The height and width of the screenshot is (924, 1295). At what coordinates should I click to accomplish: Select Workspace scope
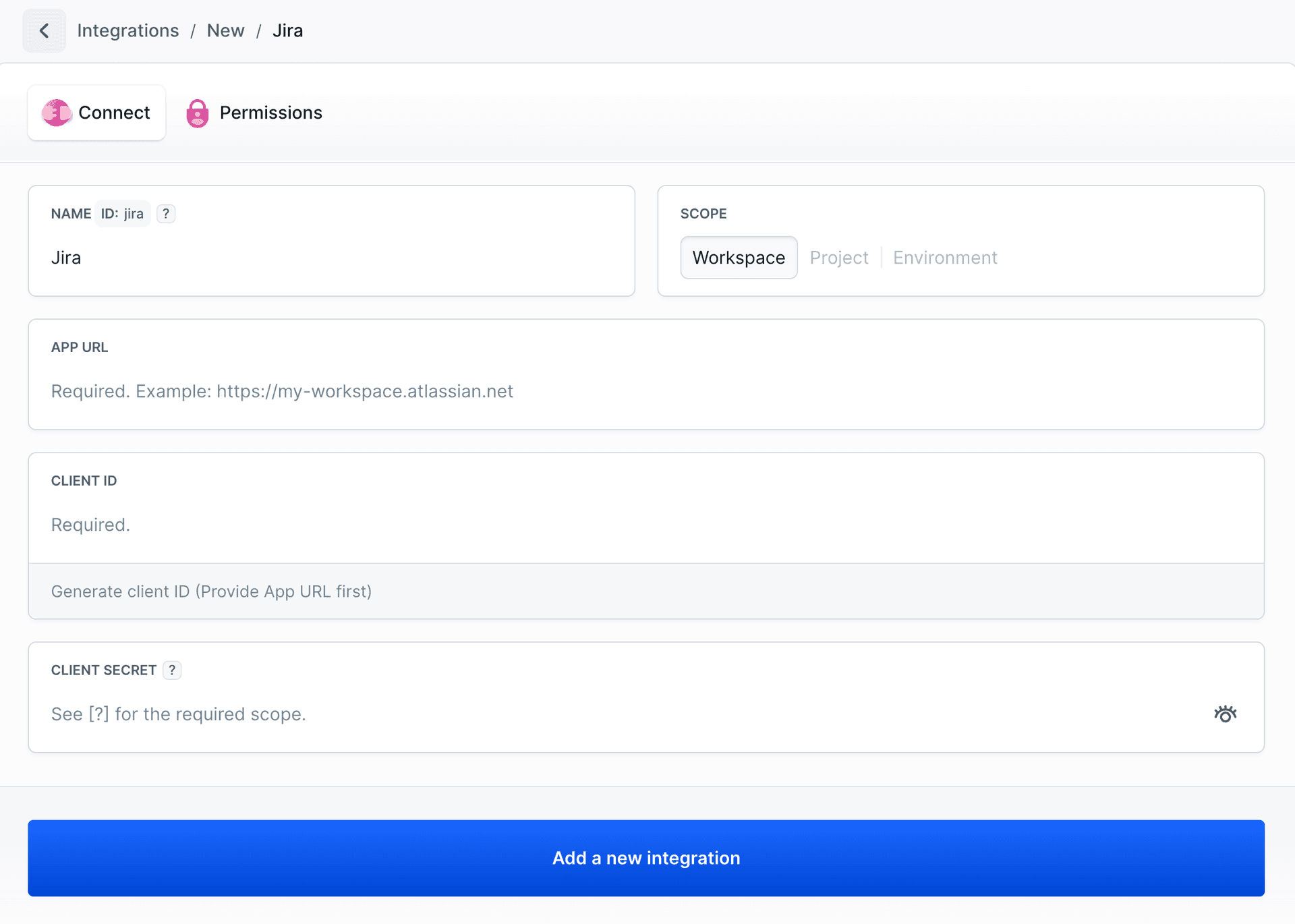738,258
